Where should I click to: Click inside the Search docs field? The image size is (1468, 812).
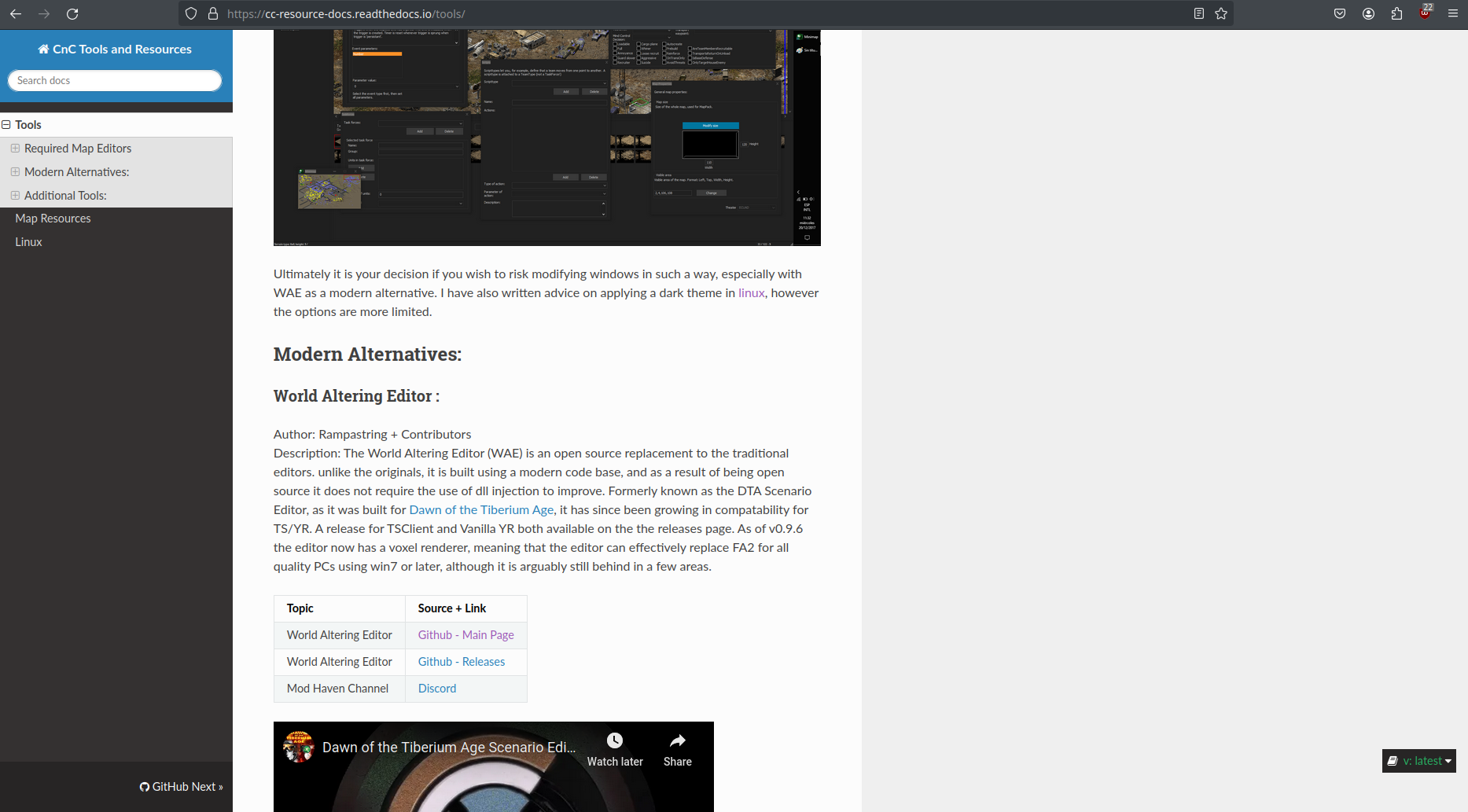pyautogui.click(x=115, y=80)
